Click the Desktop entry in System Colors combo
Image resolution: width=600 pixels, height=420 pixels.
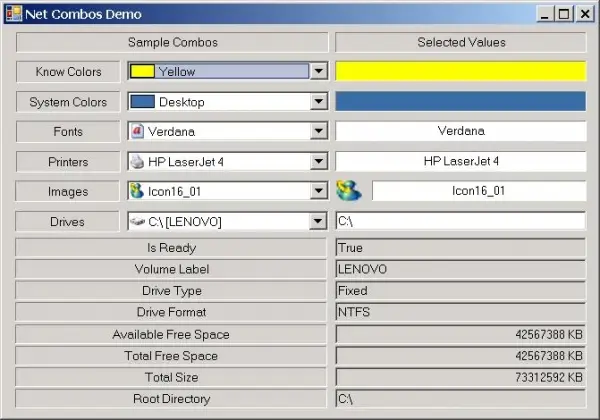tap(182, 102)
